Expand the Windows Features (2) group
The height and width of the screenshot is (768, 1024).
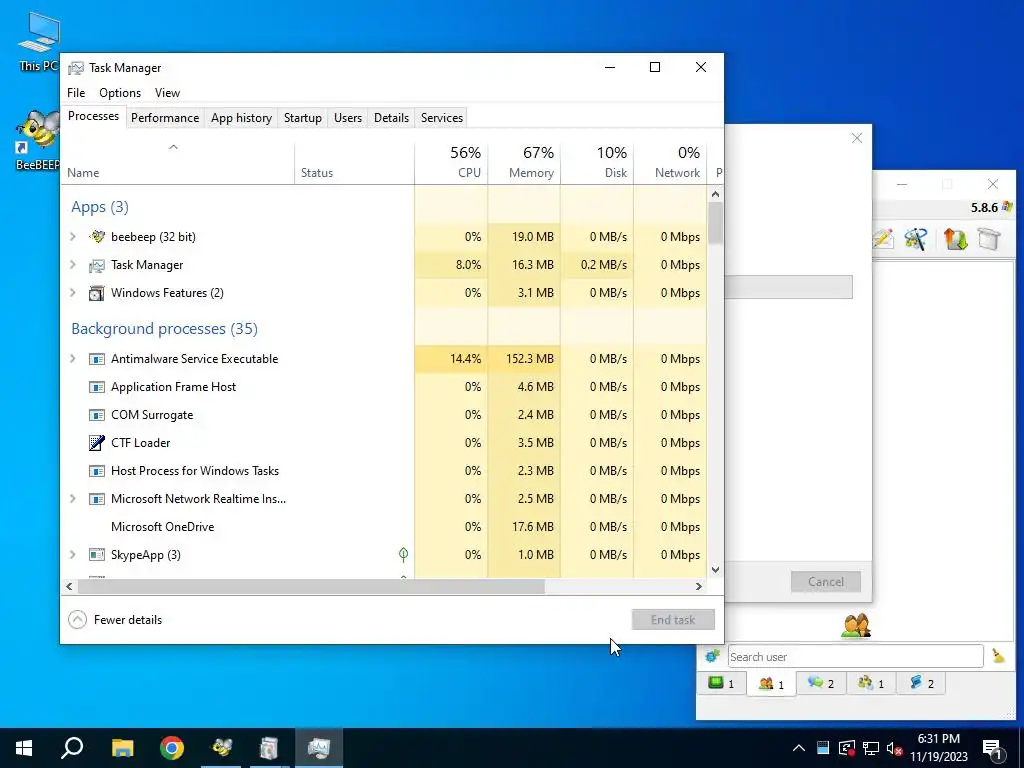click(73, 293)
